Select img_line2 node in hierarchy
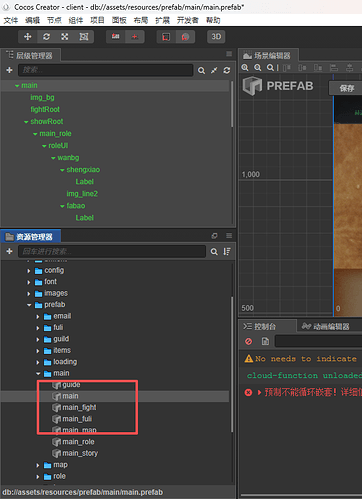This screenshot has height=499, width=362. (82, 194)
